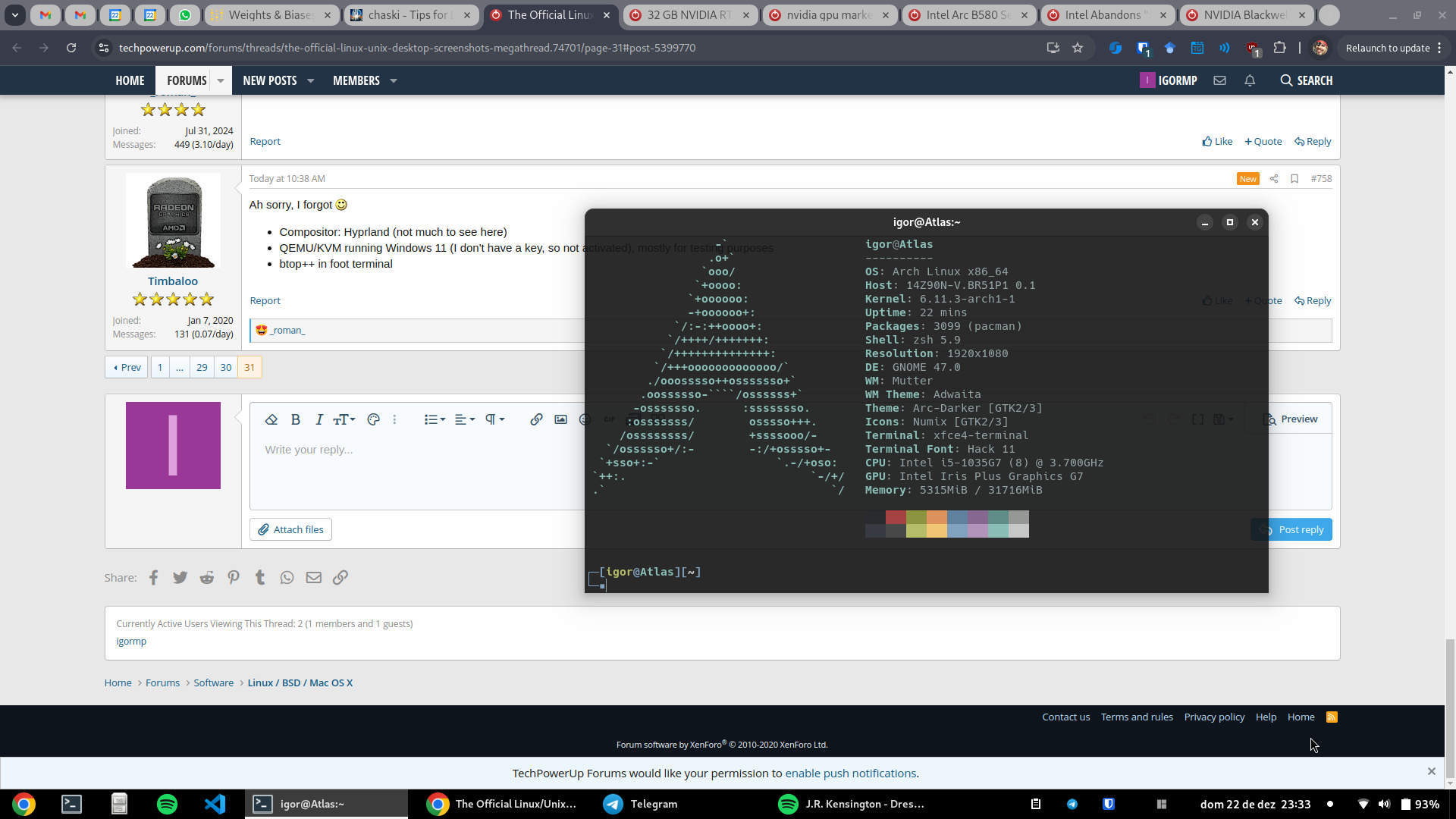Open the IGORMP account menu
1456x819 pixels.
pyautogui.click(x=1169, y=80)
